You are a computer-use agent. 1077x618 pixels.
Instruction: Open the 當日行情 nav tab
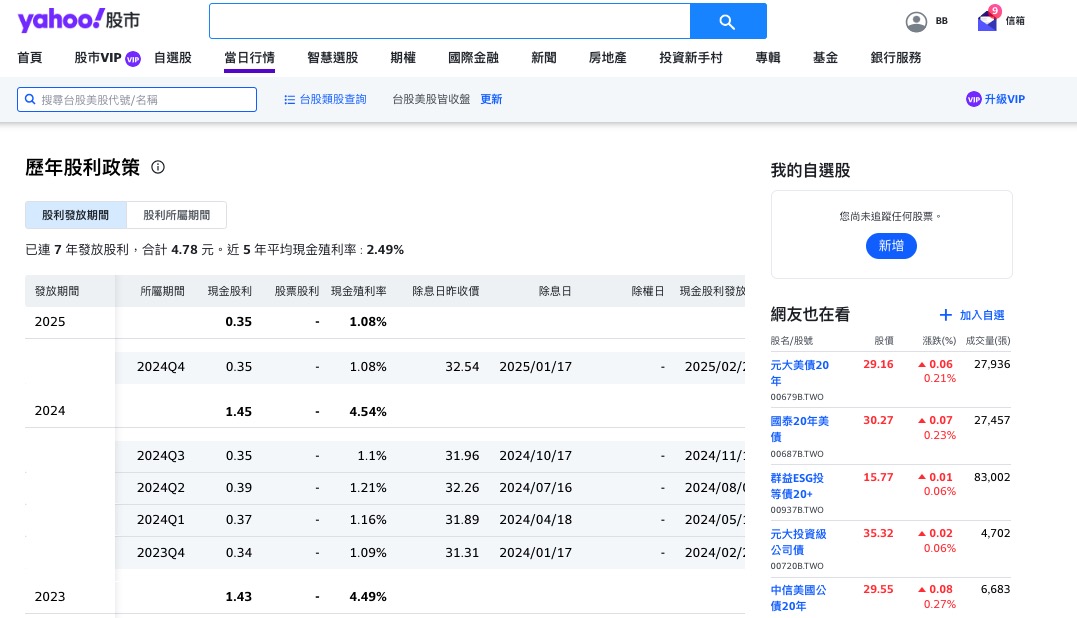pyautogui.click(x=249, y=57)
